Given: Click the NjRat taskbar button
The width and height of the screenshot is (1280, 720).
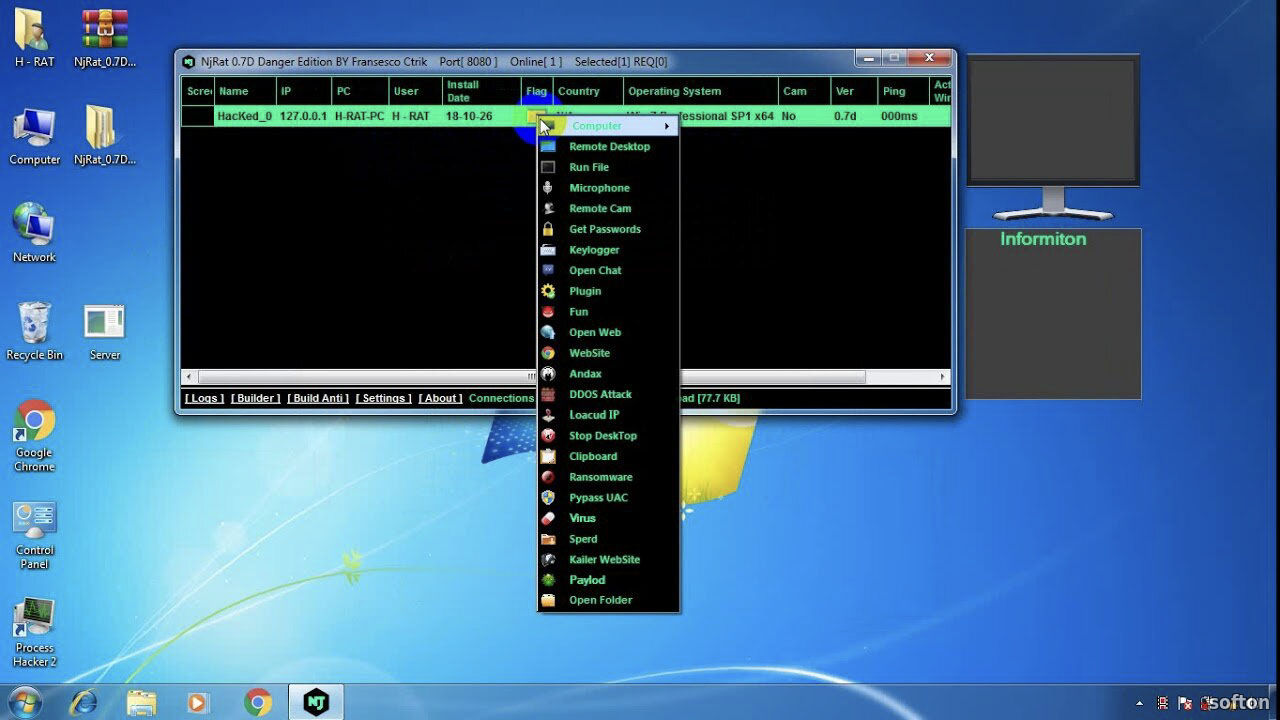Looking at the screenshot, I should coord(316,702).
